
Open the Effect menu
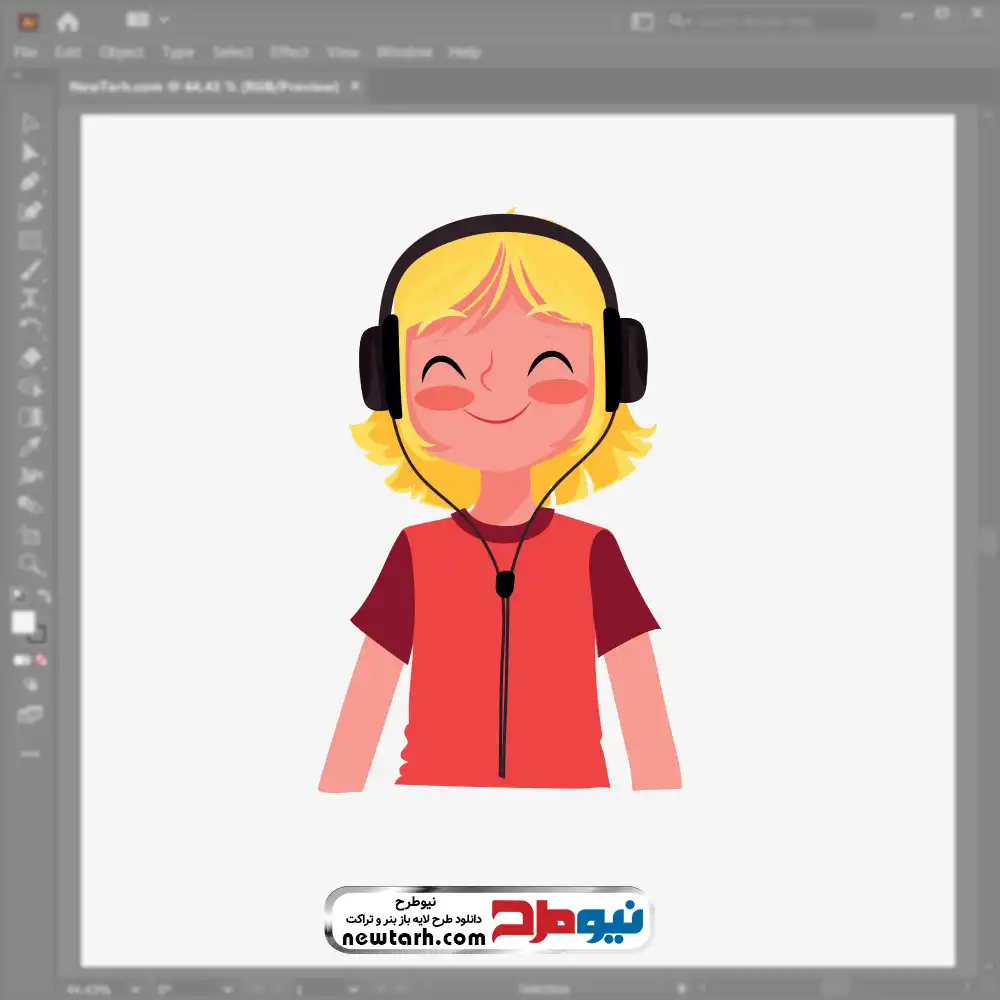coord(289,52)
